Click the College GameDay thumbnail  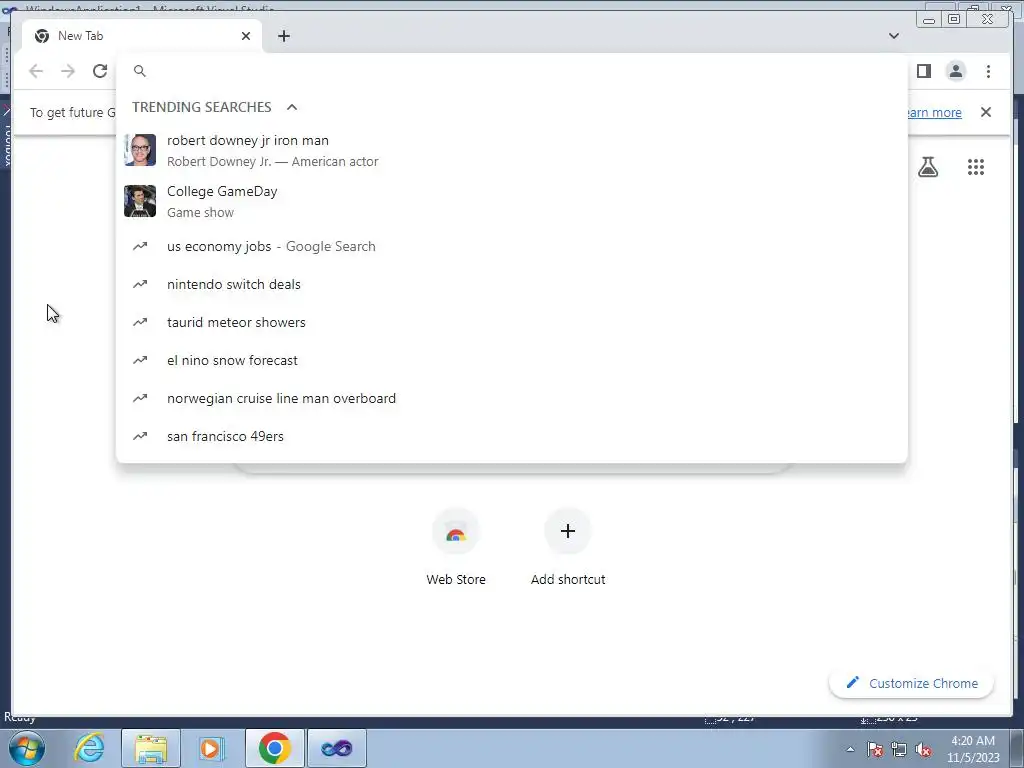pyautogui.click(x=140, y=200)
